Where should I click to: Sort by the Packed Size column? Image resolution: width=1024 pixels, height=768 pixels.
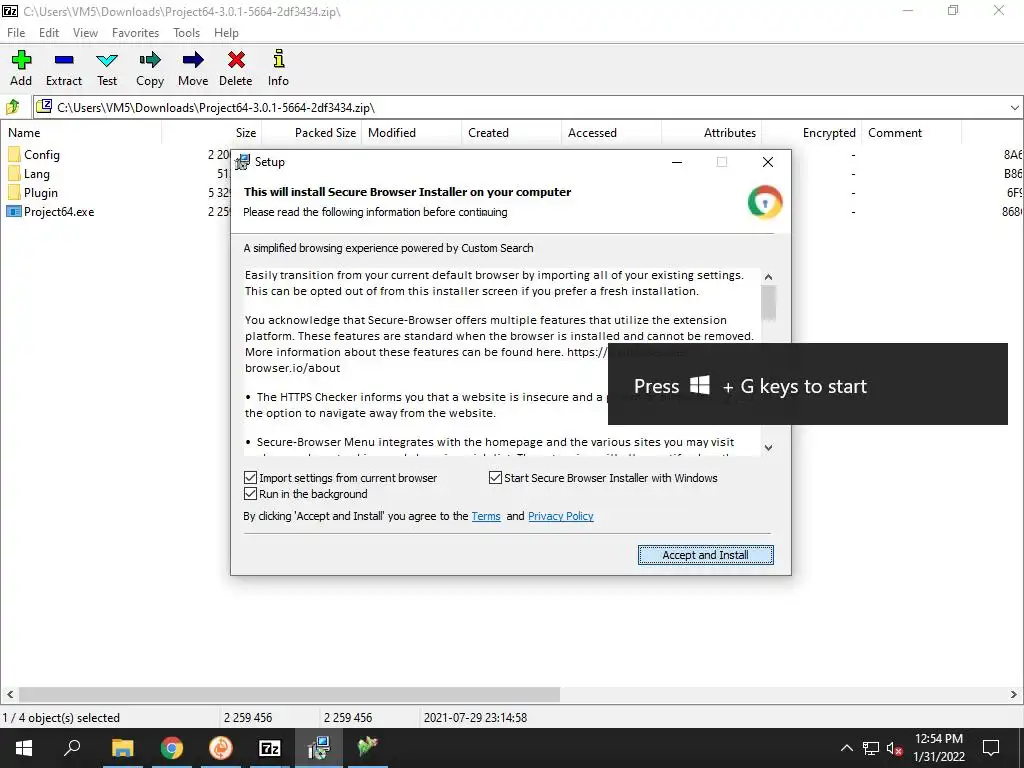[312, 133]
